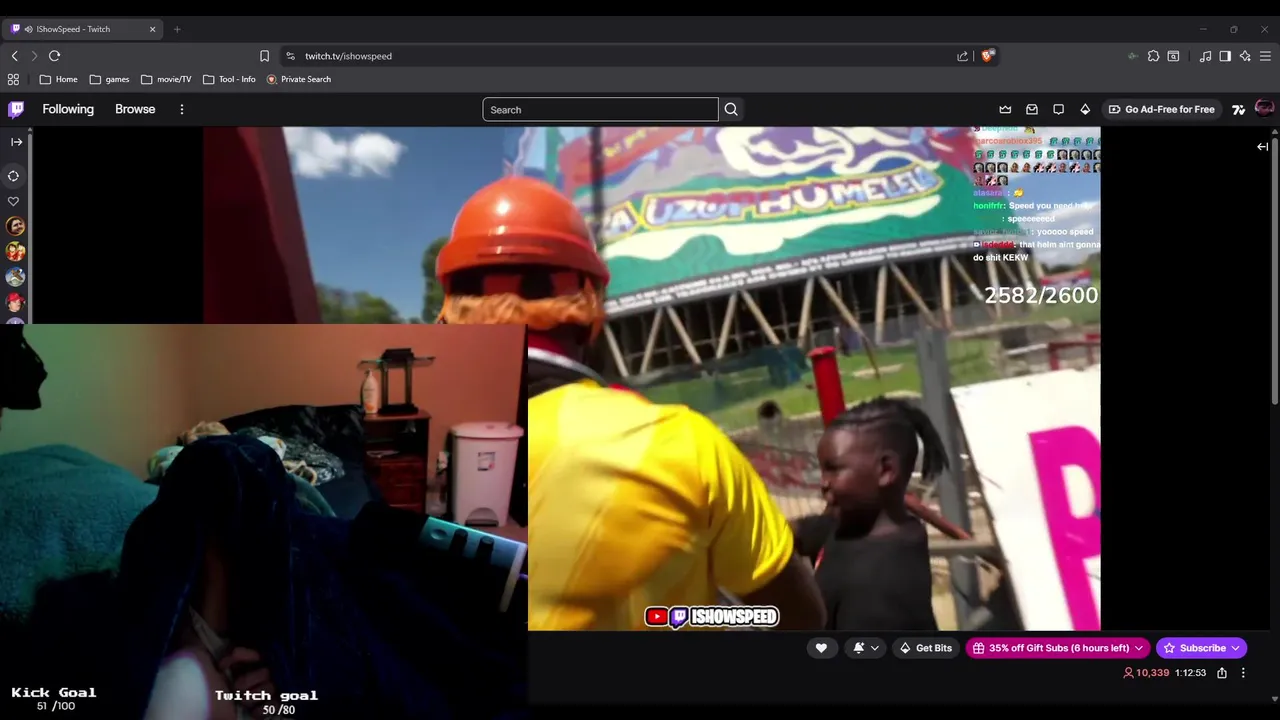Click the twitch.tv/ishowspeed address bar
The height and width of the screenshot is (720, 1280).
(x=620, y=56)
